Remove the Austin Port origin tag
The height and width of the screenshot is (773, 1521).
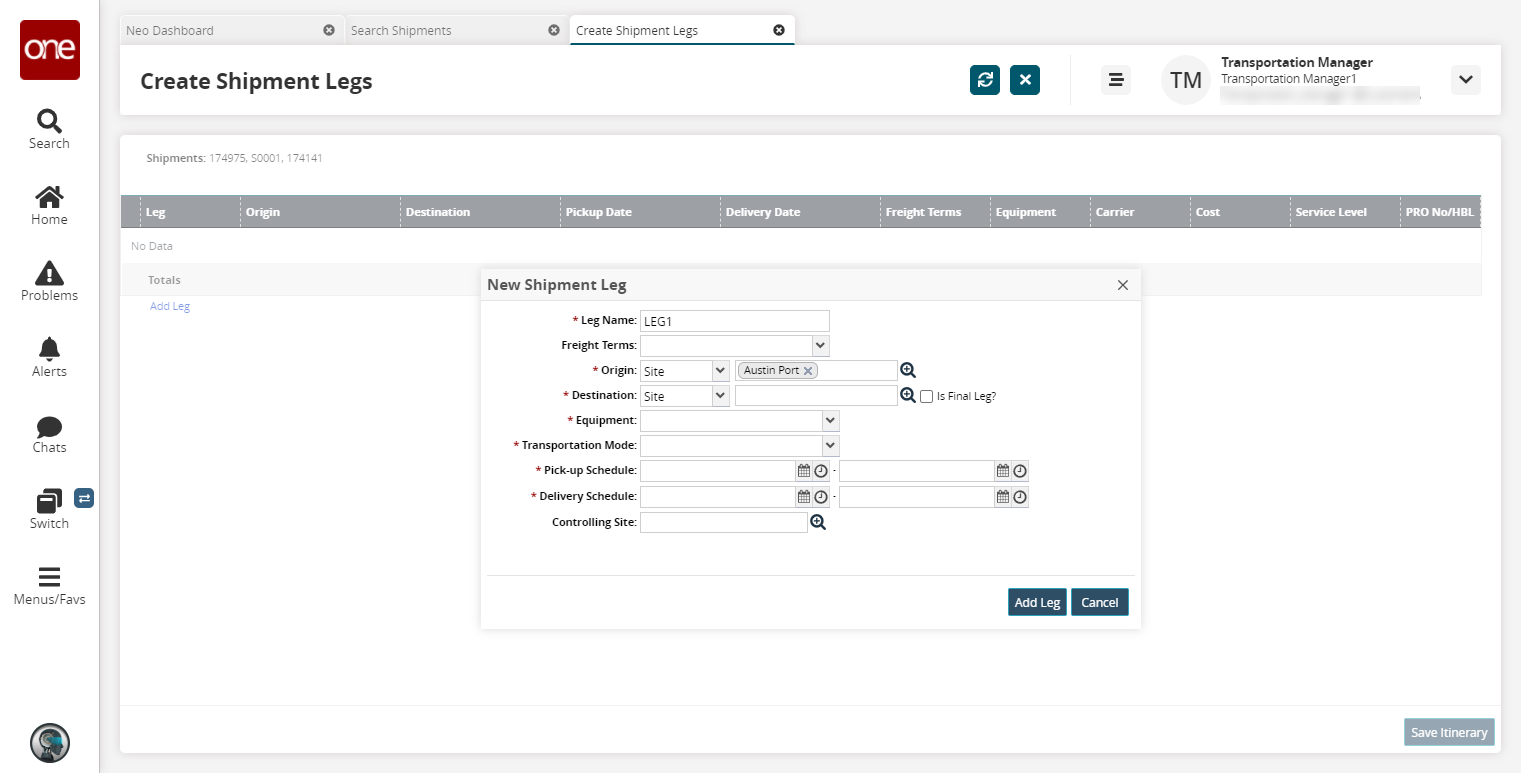[x=808, y=371]
